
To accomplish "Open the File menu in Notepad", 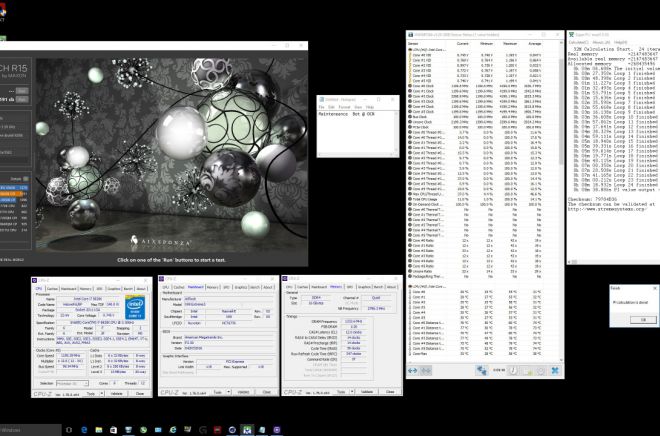I will click(x=322, y=105).
